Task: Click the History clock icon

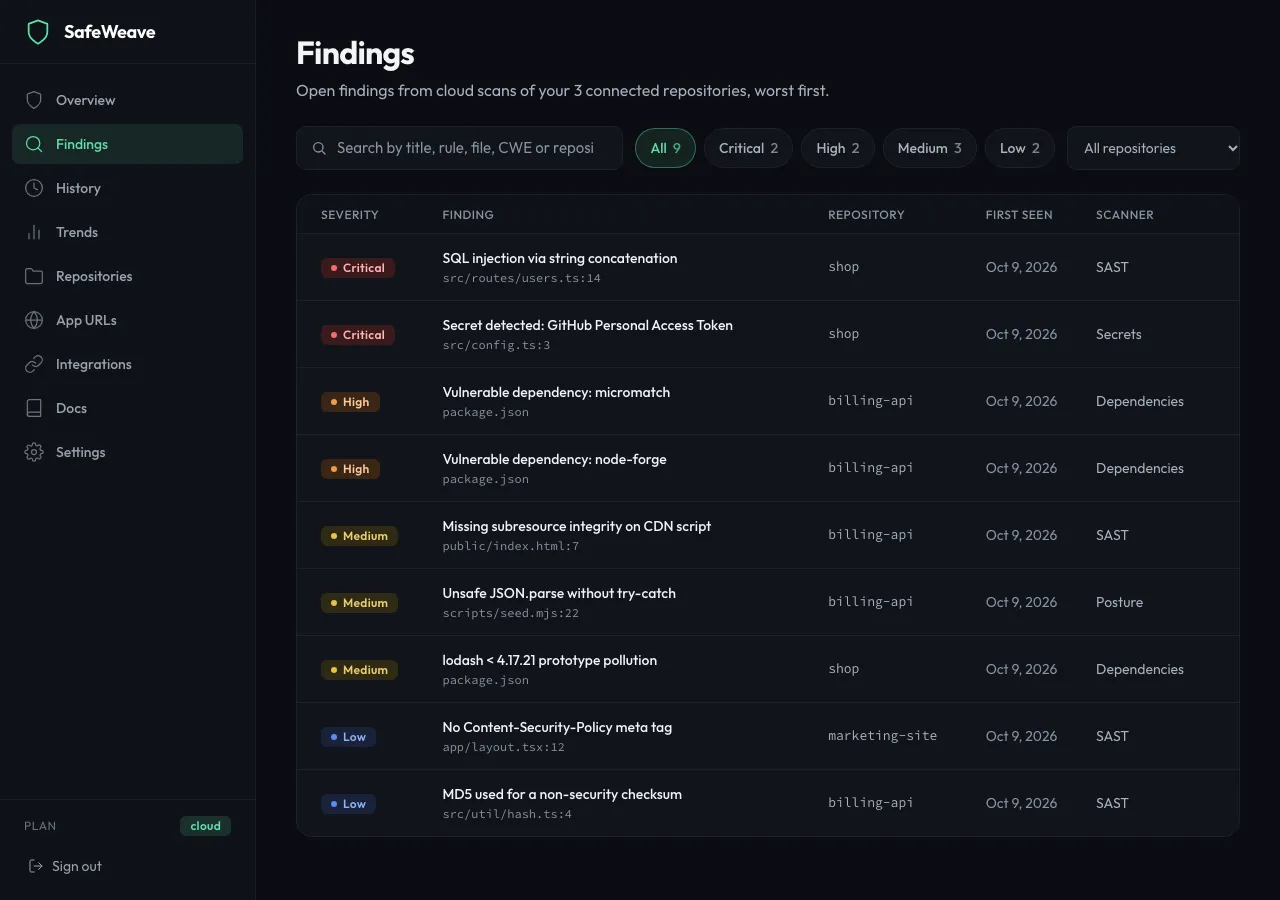Action: click(x=34, y=188)
